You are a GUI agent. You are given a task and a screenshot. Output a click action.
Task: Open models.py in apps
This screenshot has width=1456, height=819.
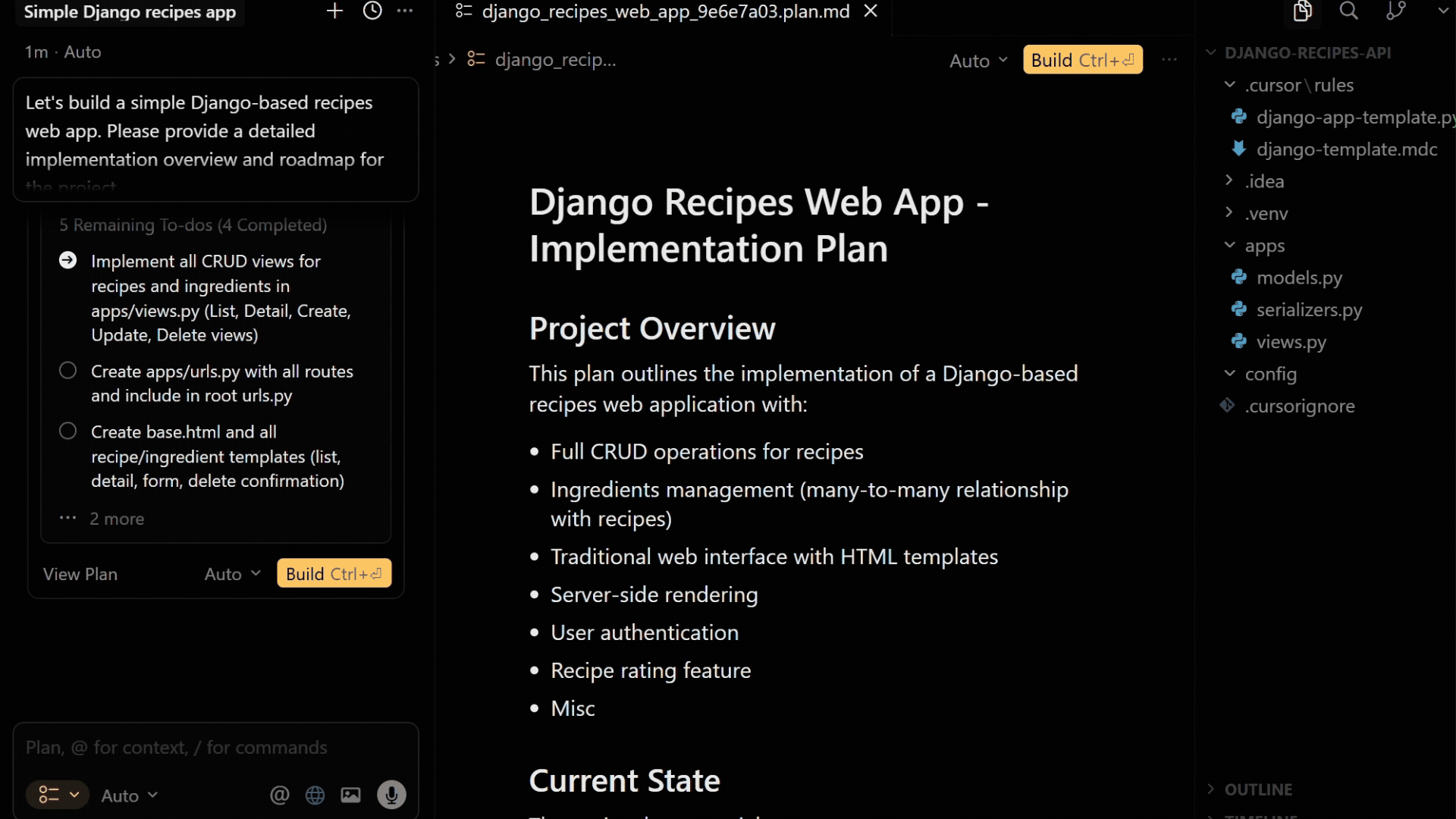click(1287, 278)
